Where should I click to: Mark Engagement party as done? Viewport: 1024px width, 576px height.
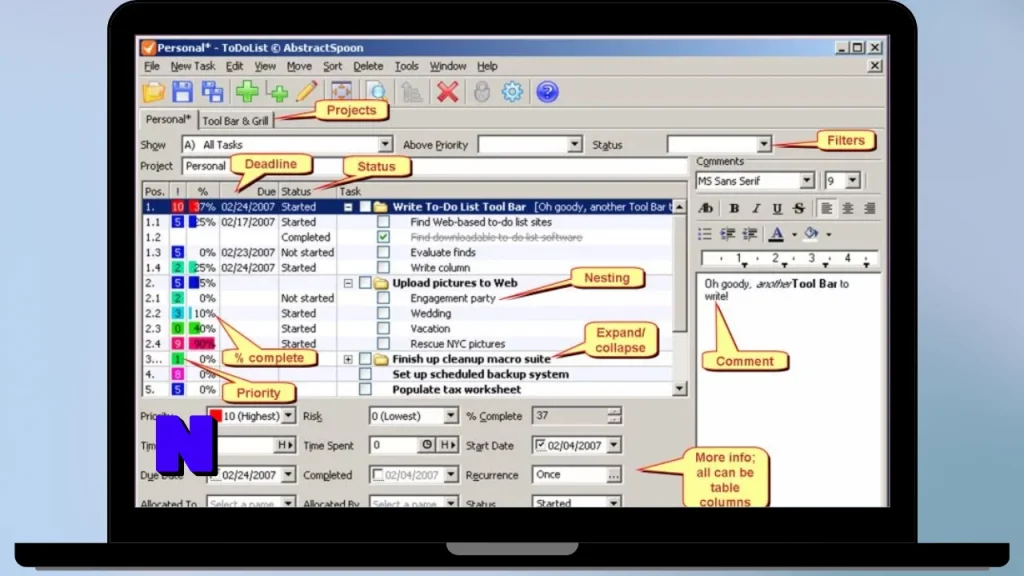383,298
